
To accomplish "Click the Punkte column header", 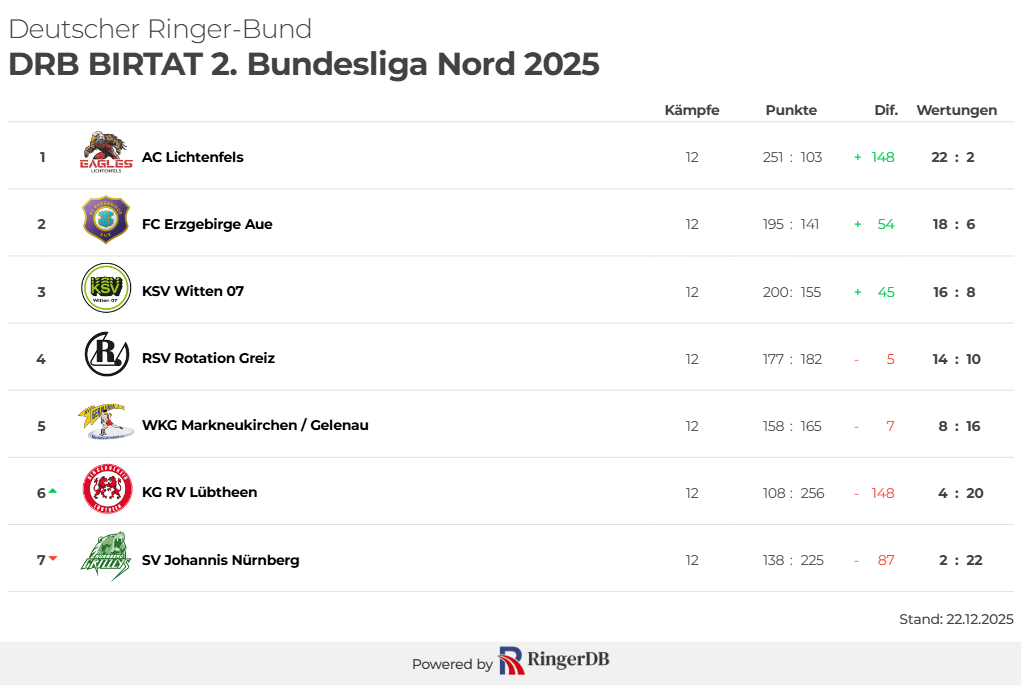I will (791, 110).
